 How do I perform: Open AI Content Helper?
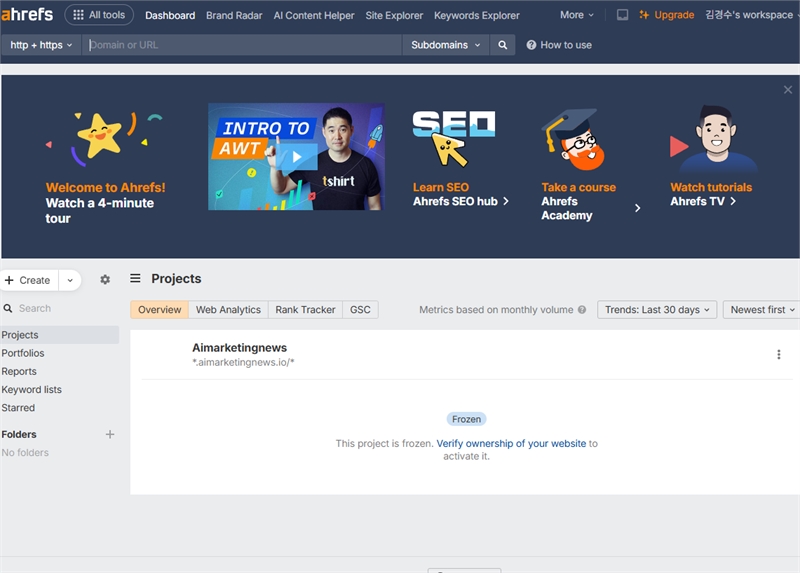pyautogui.click(x=314, y=15)
